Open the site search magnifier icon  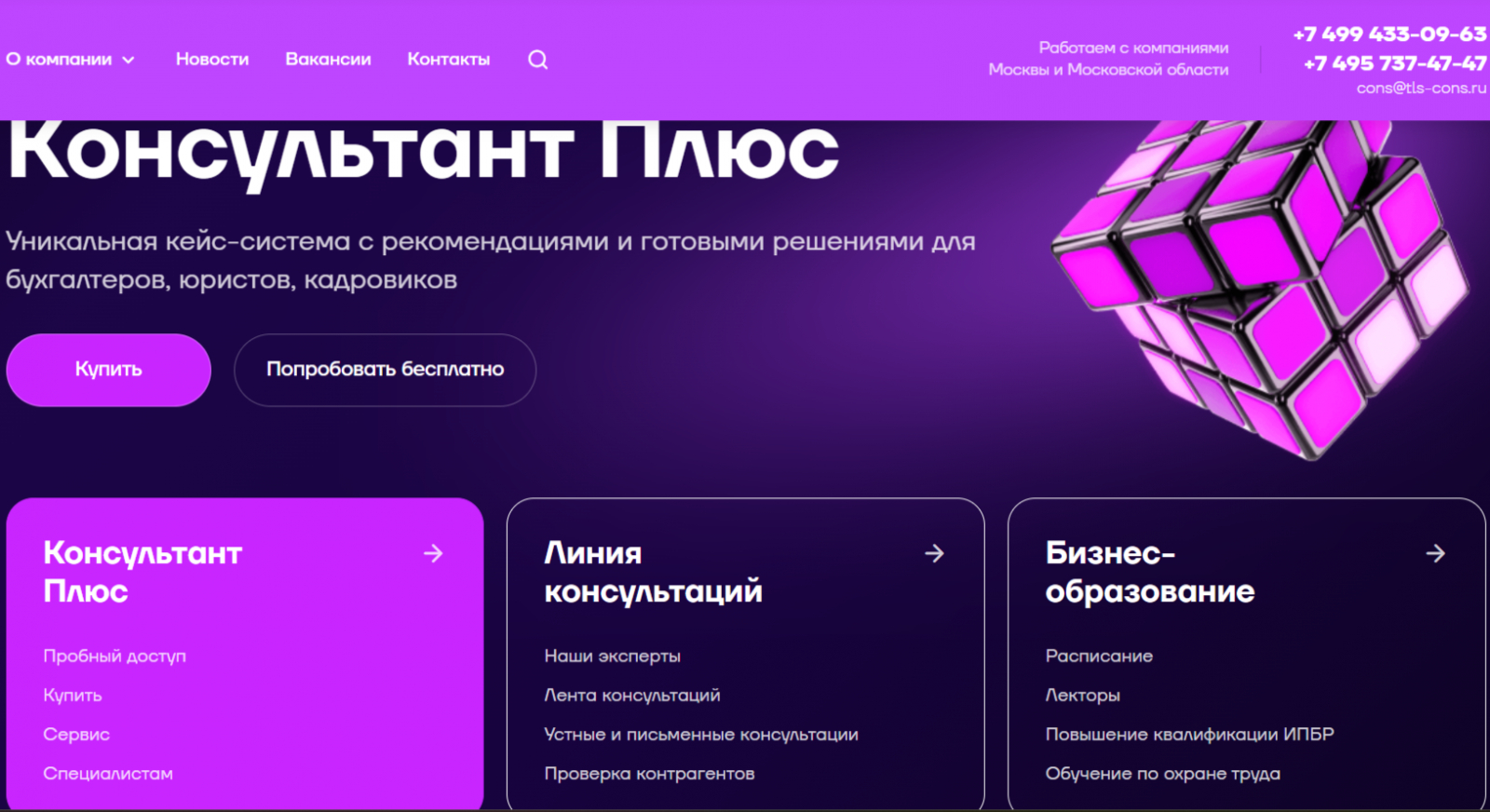click(x=537, y=60)
